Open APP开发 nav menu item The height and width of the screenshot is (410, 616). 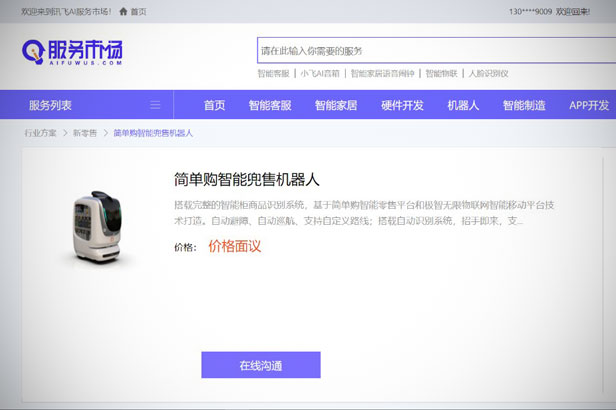click(589, 105)
